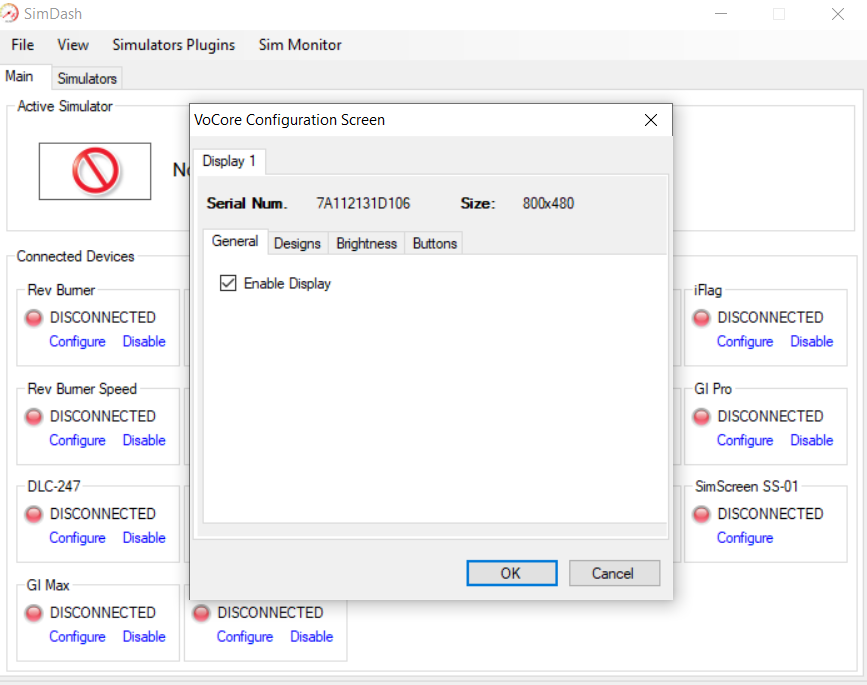Open the File menu

[x=22, y=45]
